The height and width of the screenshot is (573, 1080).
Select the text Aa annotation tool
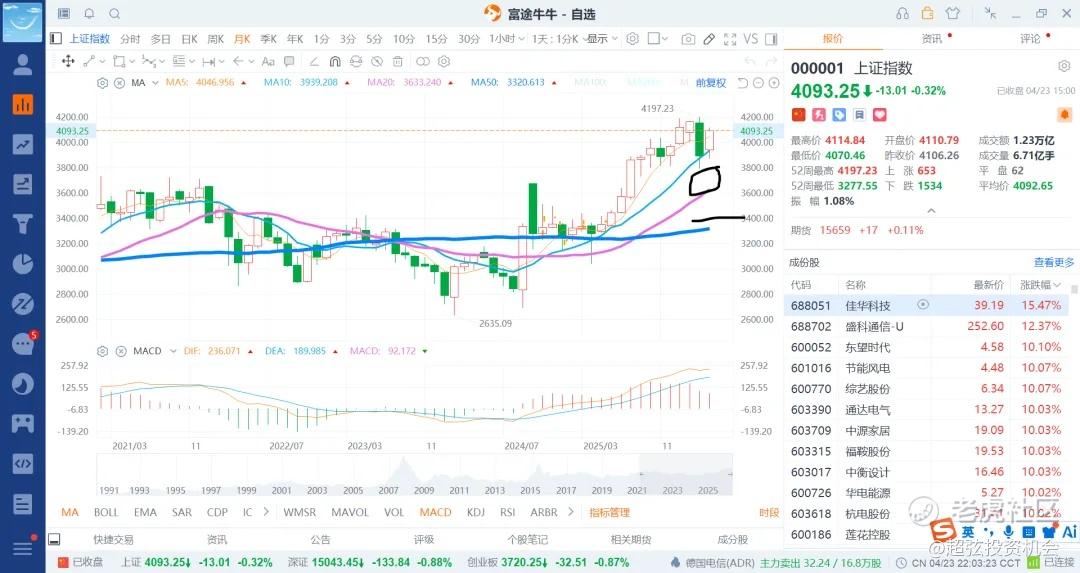[x=269, y=61]
